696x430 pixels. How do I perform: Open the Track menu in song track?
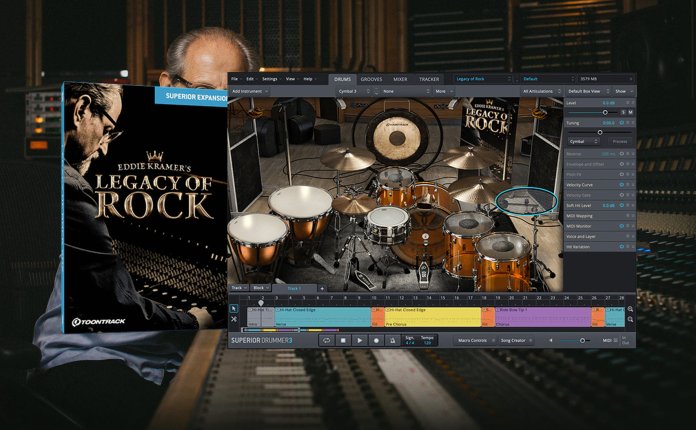[239, 288]
